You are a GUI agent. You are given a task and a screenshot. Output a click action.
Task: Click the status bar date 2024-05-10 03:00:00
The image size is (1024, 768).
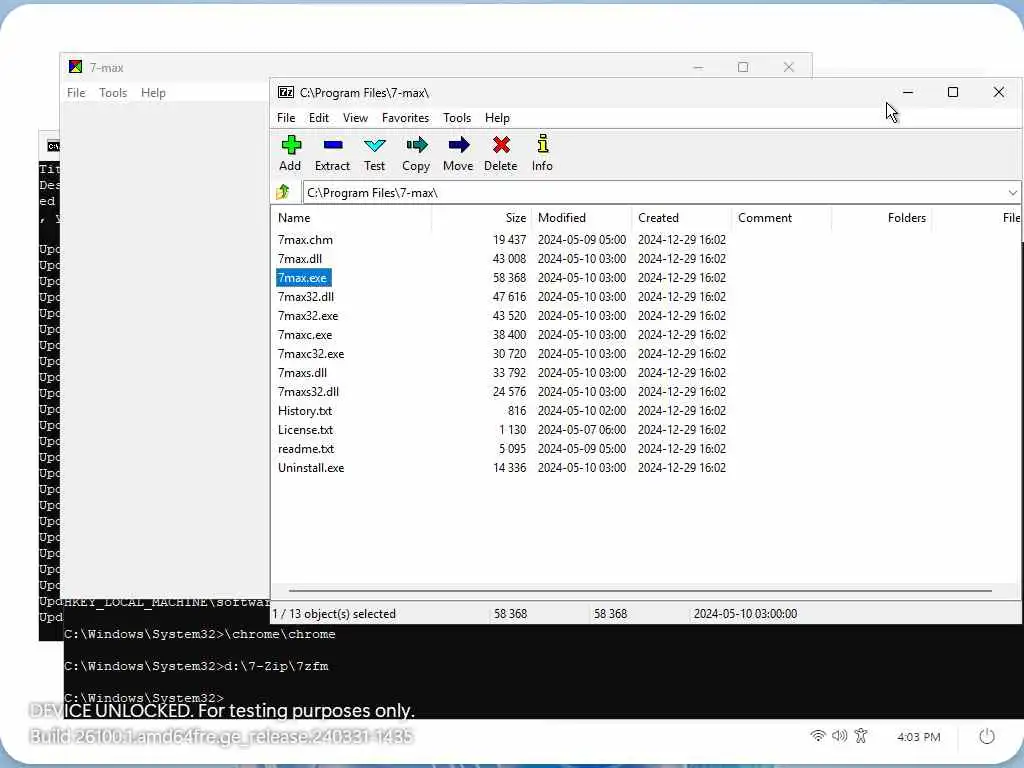(x=745, y=614)
